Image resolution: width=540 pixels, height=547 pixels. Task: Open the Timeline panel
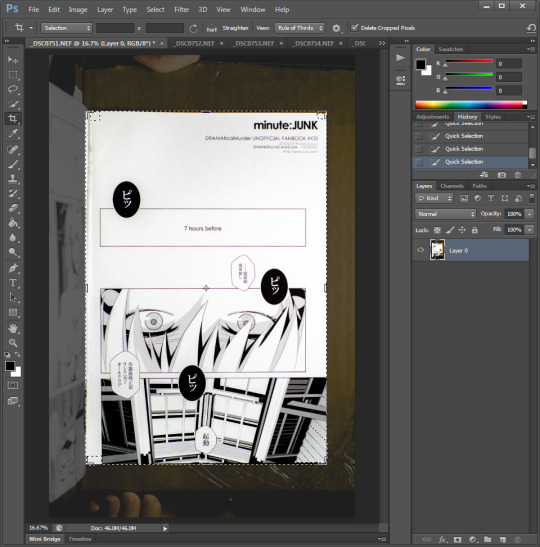(80, 539)
